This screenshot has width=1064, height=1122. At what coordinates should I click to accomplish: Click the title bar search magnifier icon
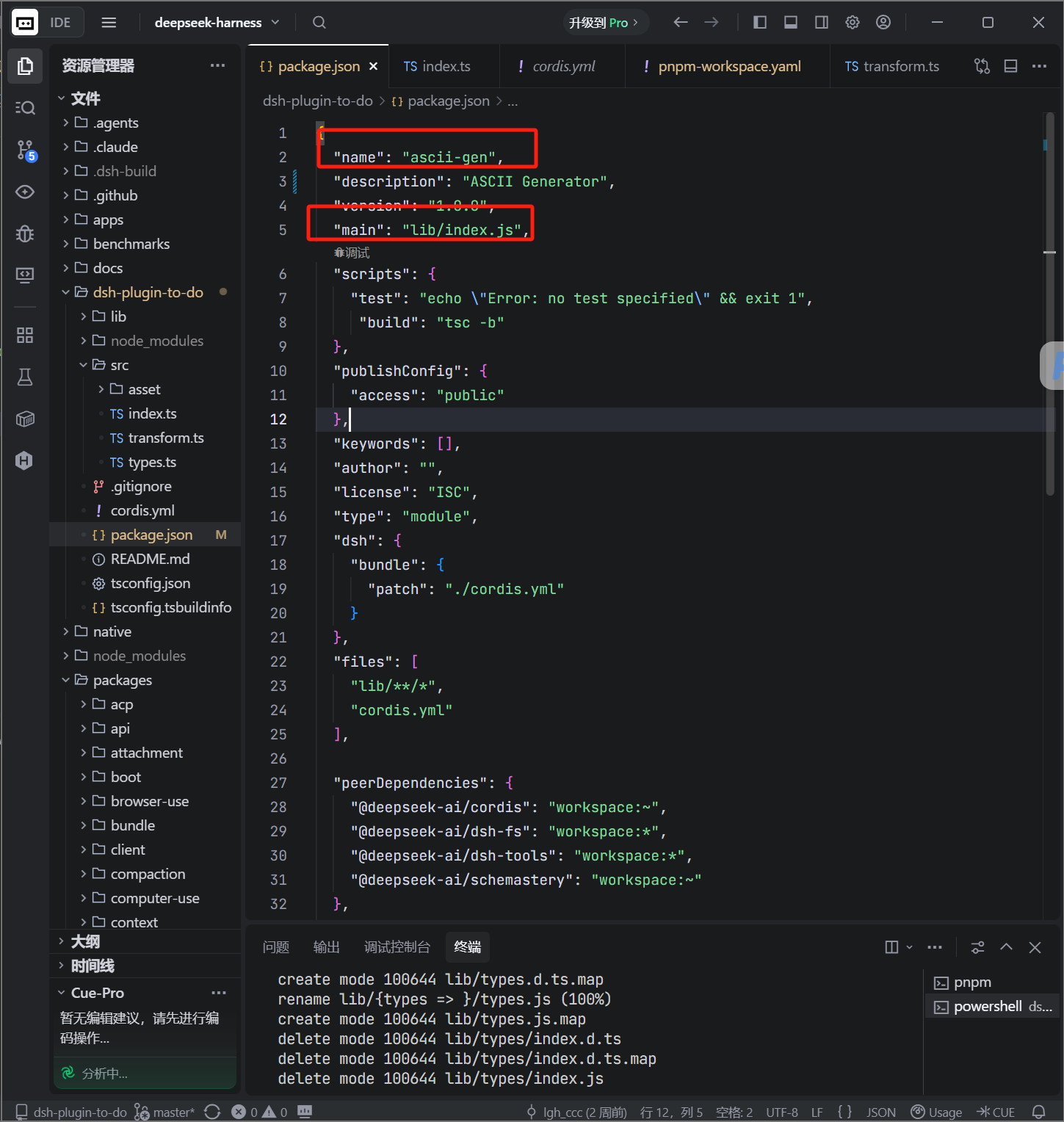[319, 23]
